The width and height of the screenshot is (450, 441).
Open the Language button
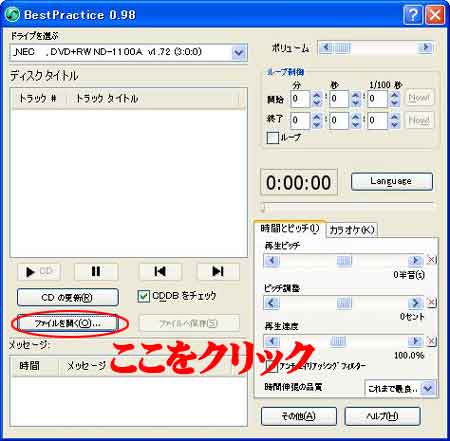392,181
